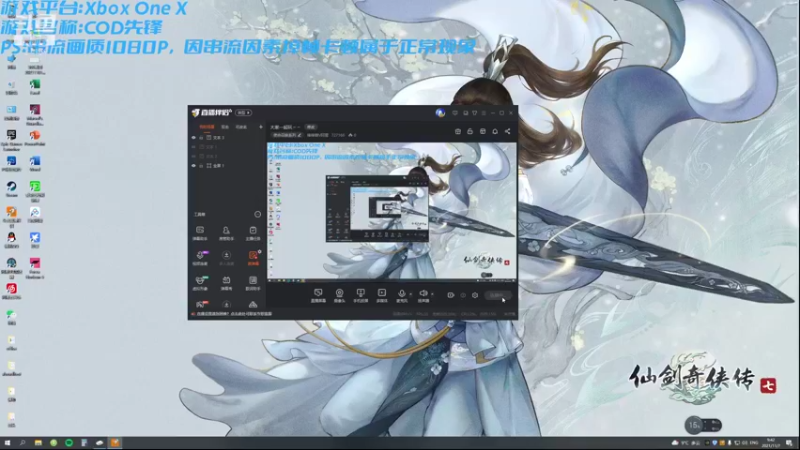The image size is (800, 450).
Task: Mute the speaker from the bottom toolbar
Action: click(423, 295)
